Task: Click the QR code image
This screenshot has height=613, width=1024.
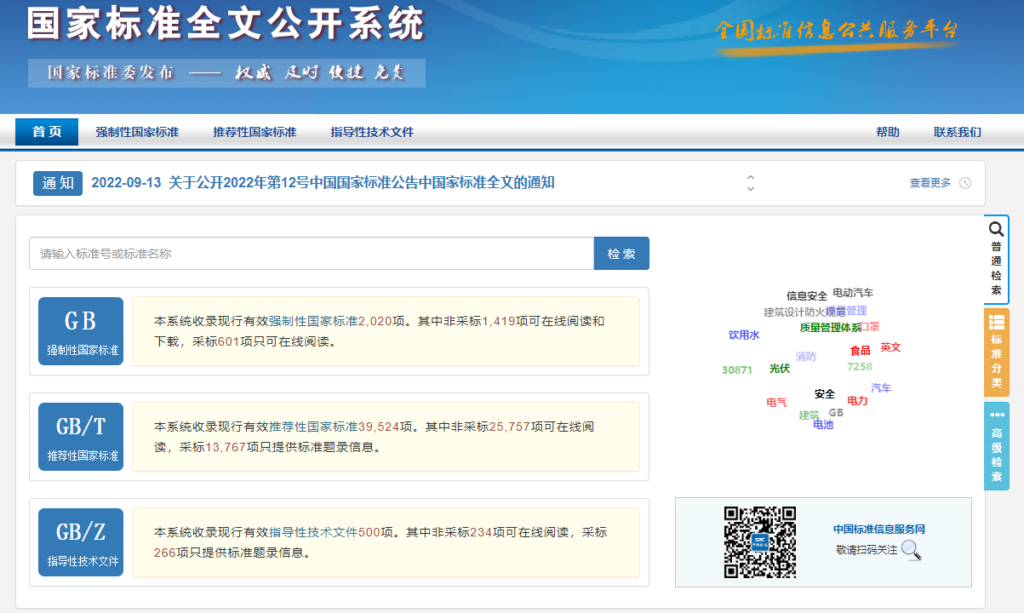Action: 760,543
